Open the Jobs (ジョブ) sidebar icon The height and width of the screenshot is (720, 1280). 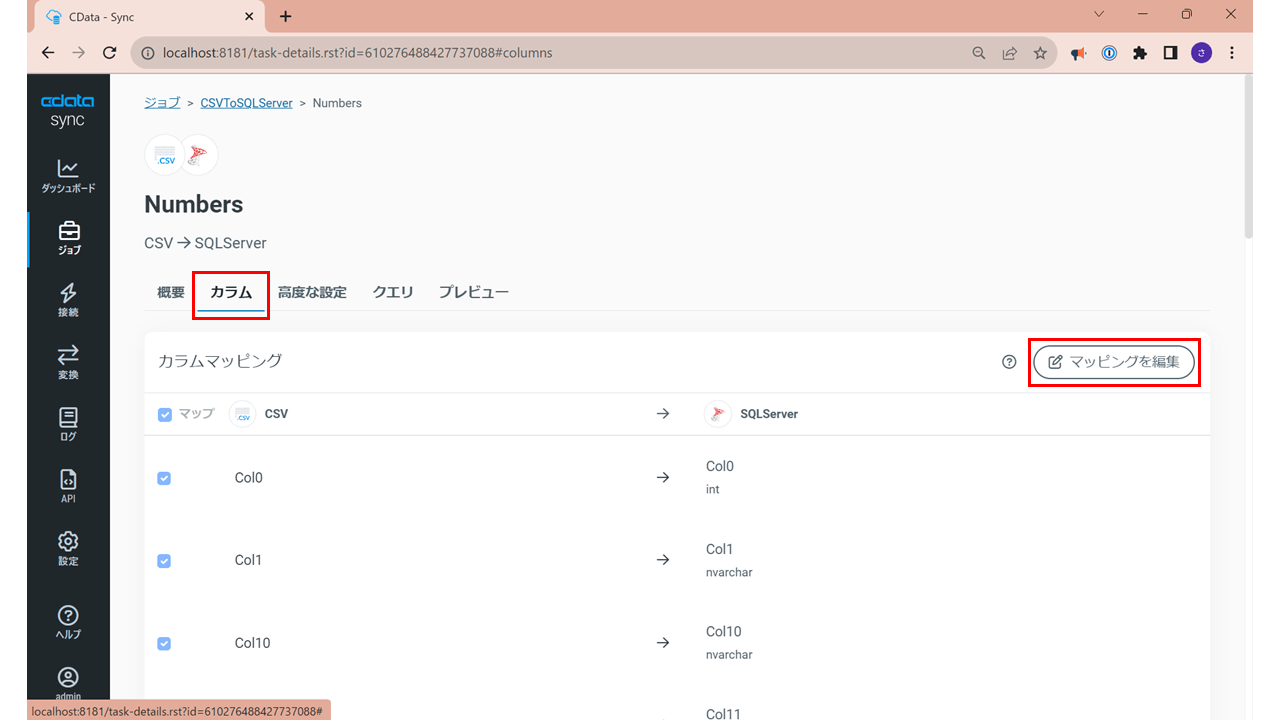69,238
